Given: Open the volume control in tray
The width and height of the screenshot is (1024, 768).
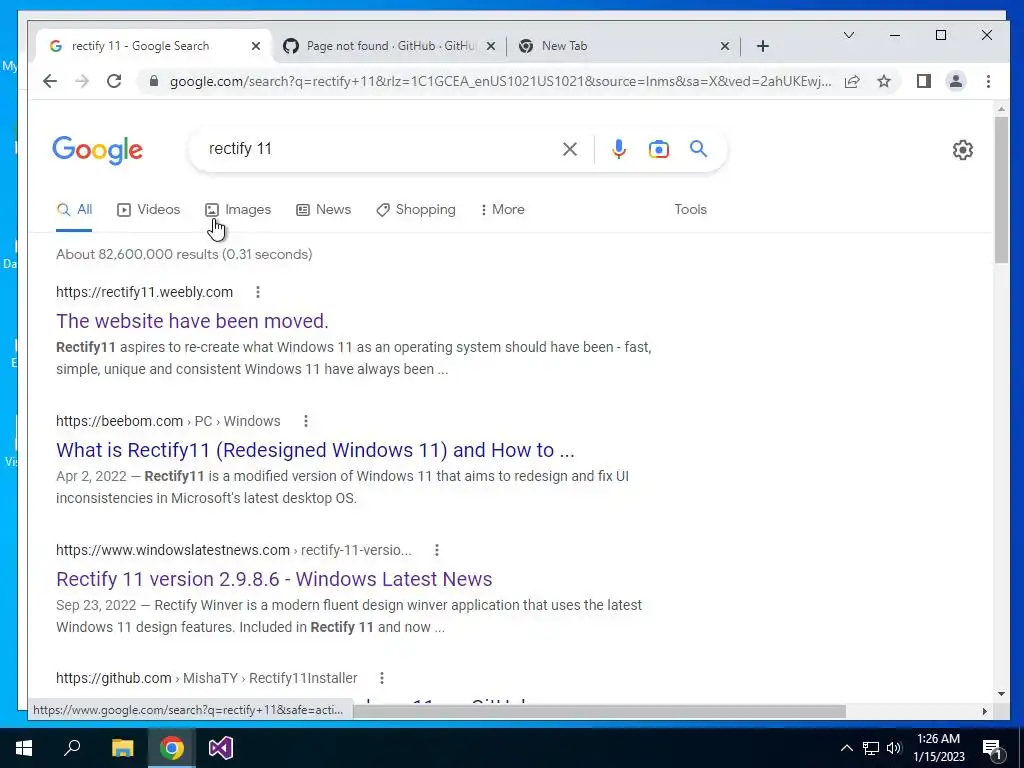Looking at the screenshot, I should click(894, 748).
